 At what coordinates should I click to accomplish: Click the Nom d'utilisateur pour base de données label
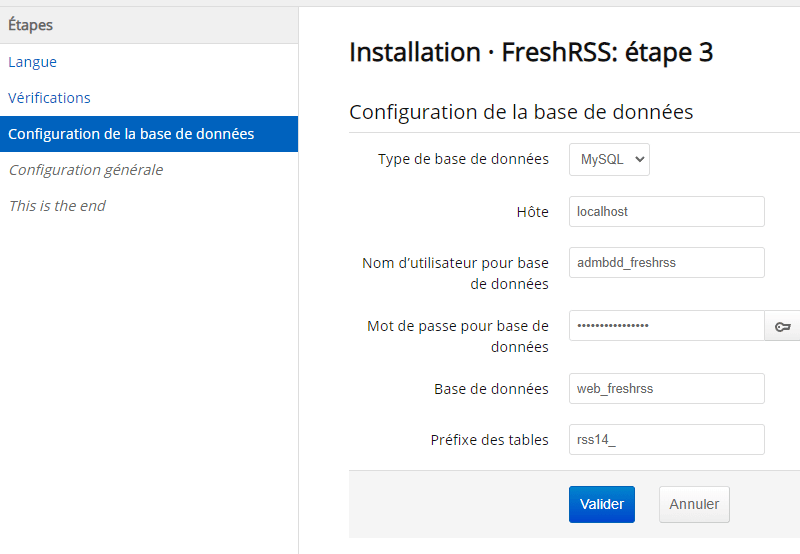point(455,273)
